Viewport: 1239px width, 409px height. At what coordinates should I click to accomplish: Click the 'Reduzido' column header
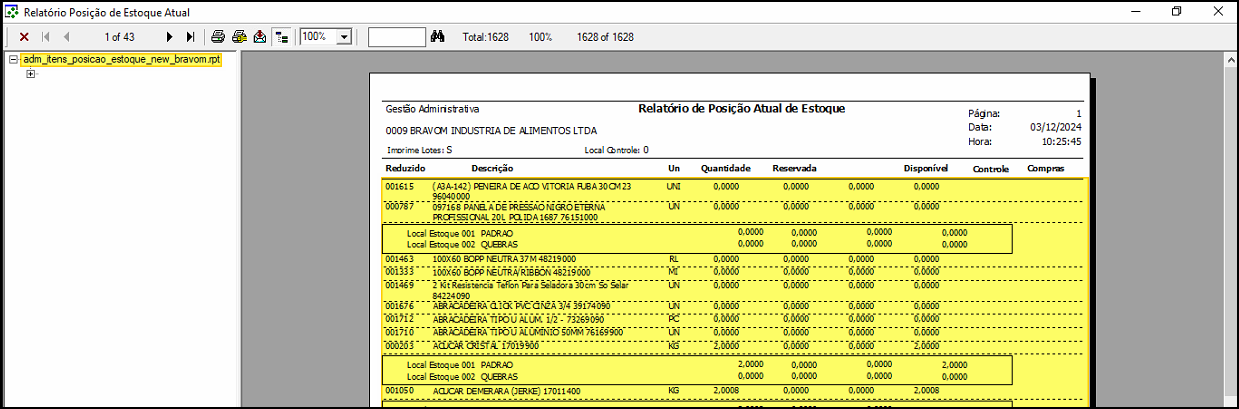405,169
